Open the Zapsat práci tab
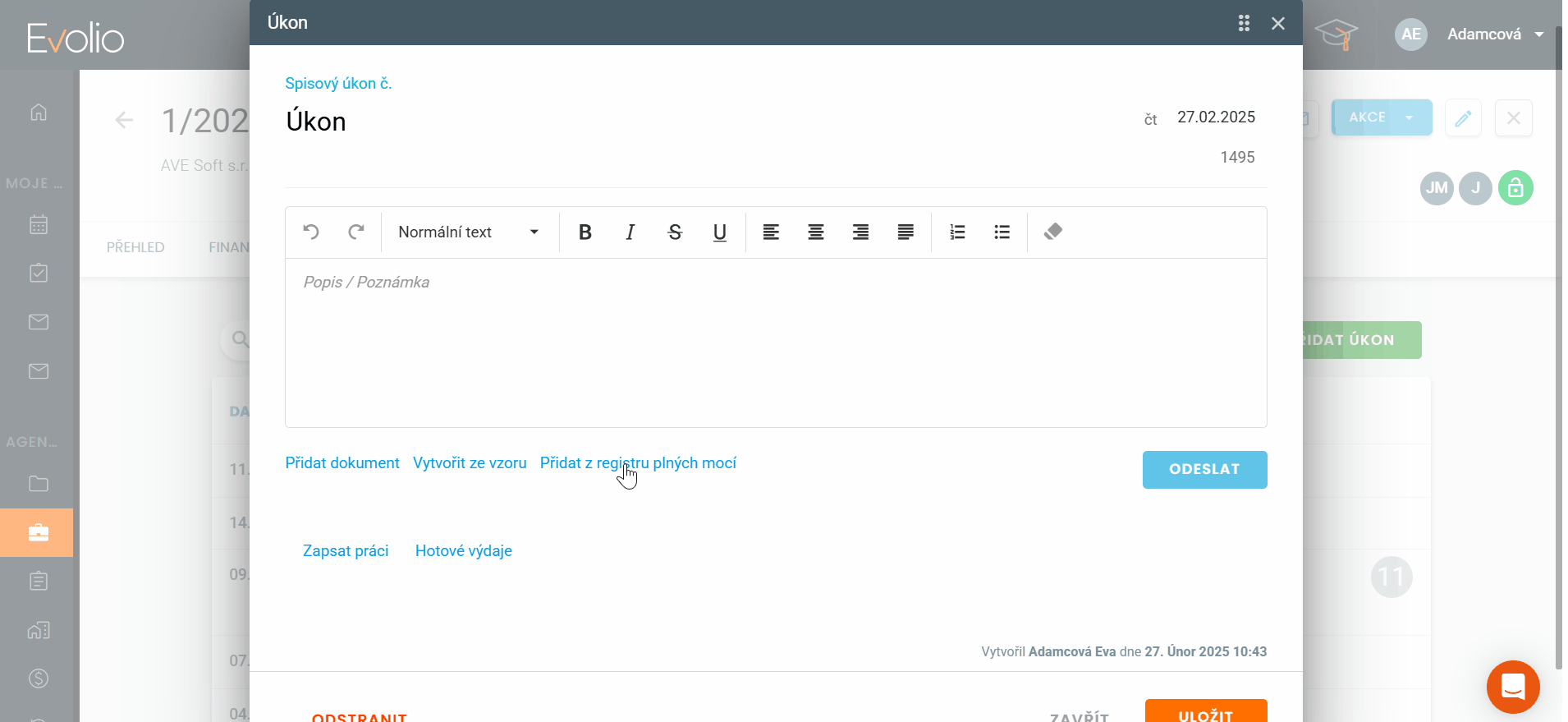Viewport: 1568px width, 722px height. click(346, 551)
